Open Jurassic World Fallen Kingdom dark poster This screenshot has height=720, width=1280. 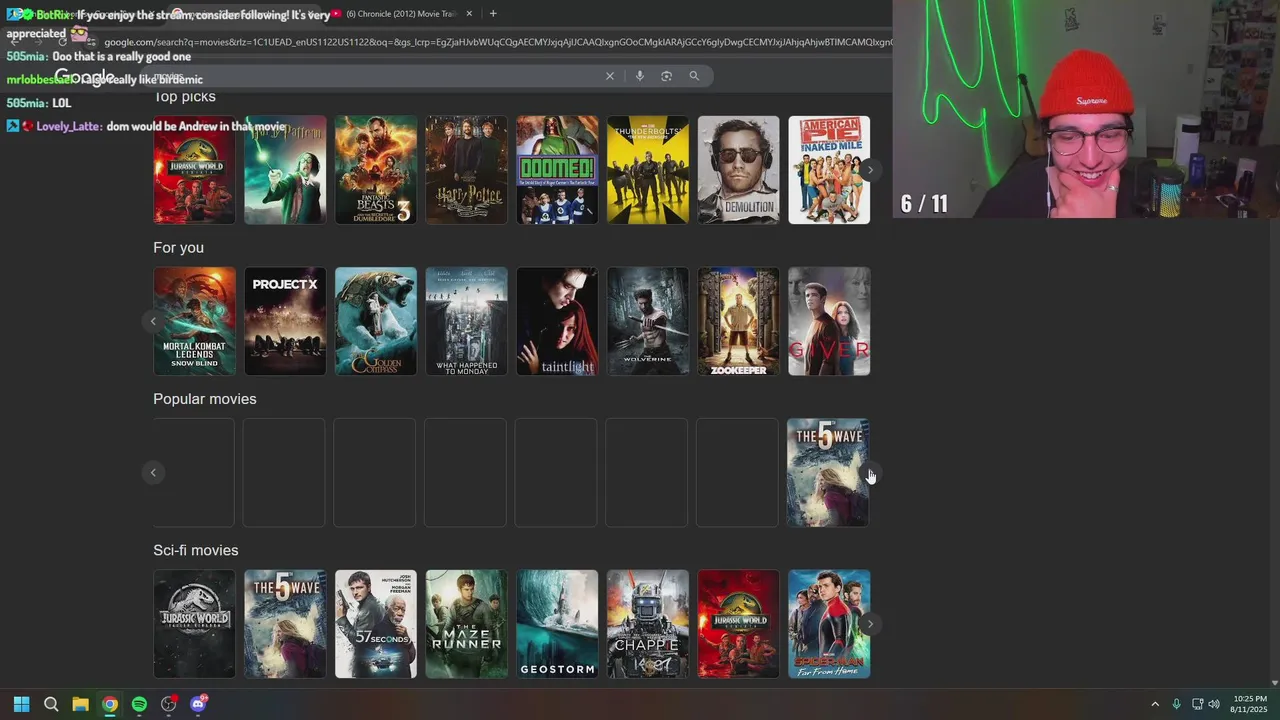click(194, 624)
